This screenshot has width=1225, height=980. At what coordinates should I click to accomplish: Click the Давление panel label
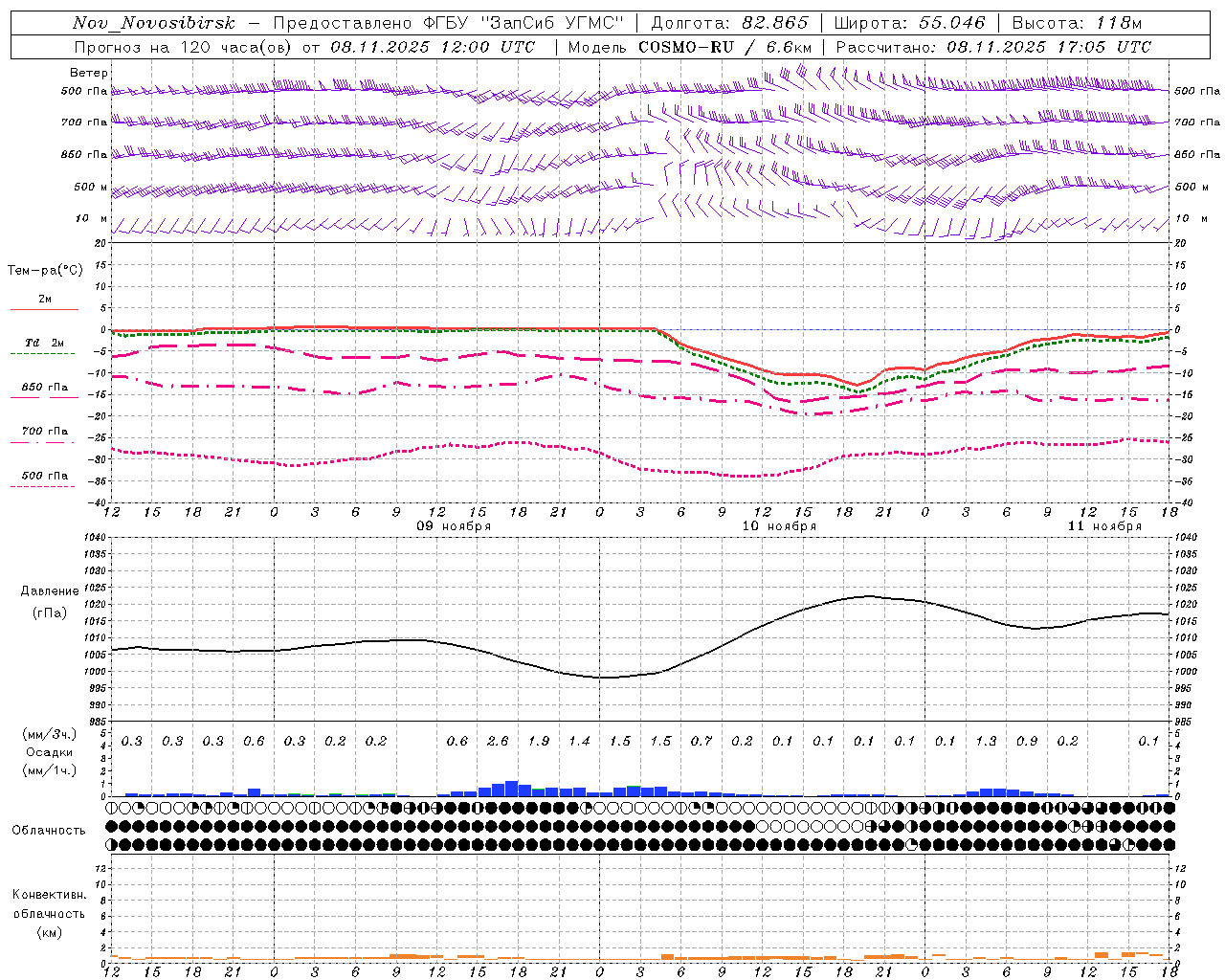click(50, 591)
